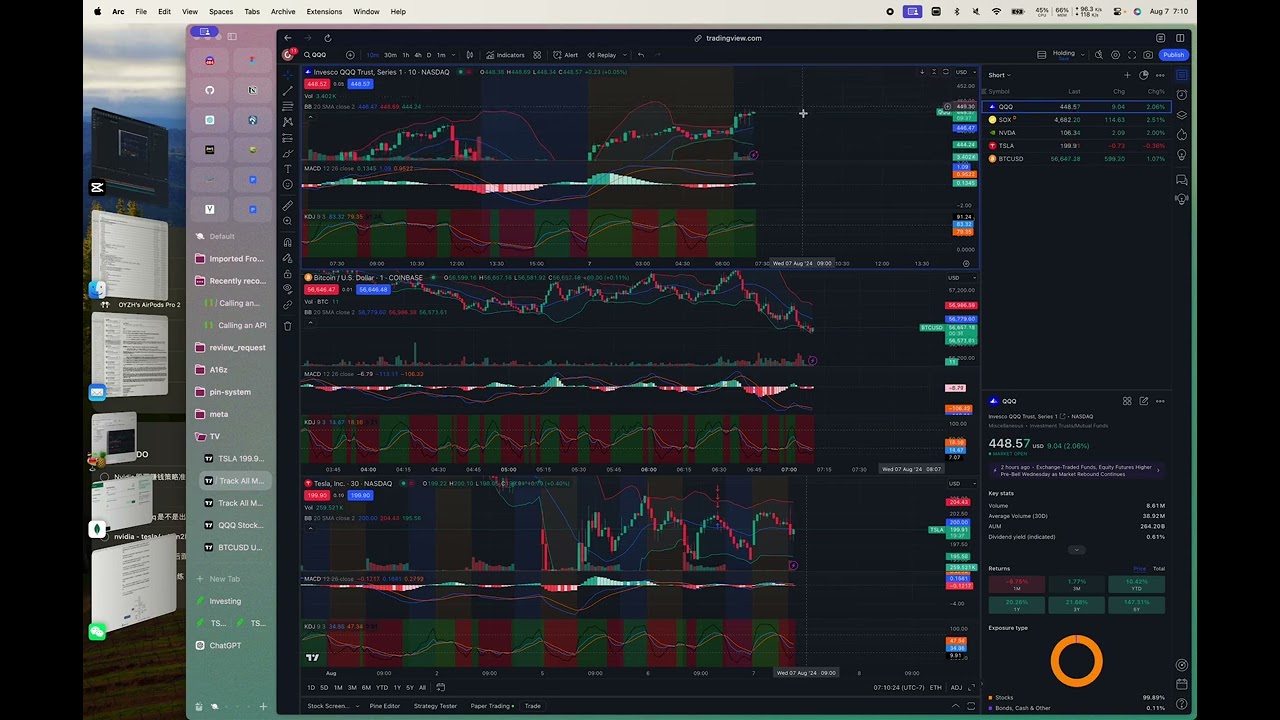Select the crosshair cursor tool in chart toolbar
This screenshot has width=1280, height=720.
click(x=288, y=74)
